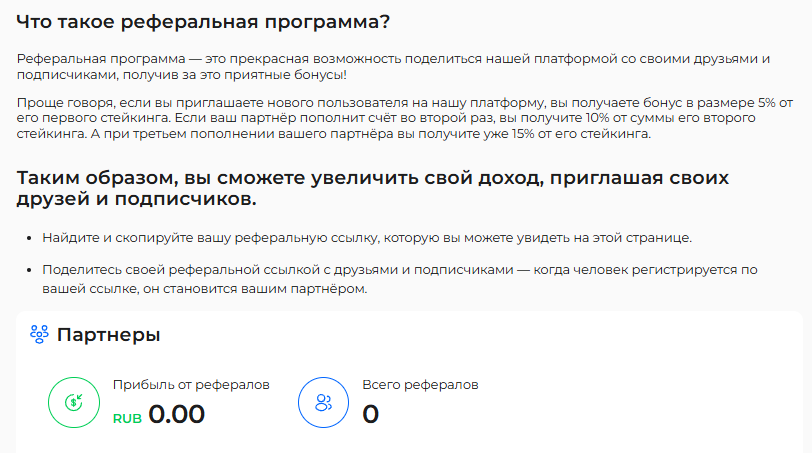The height and width of the screenshot is (453, 812).
Task: Click the total referrals count 0
Action: (370, 414)
